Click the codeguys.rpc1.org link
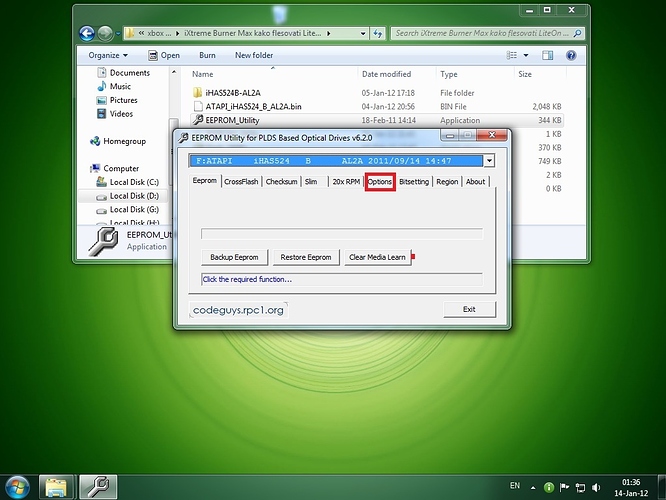 [x=238, y=310]
